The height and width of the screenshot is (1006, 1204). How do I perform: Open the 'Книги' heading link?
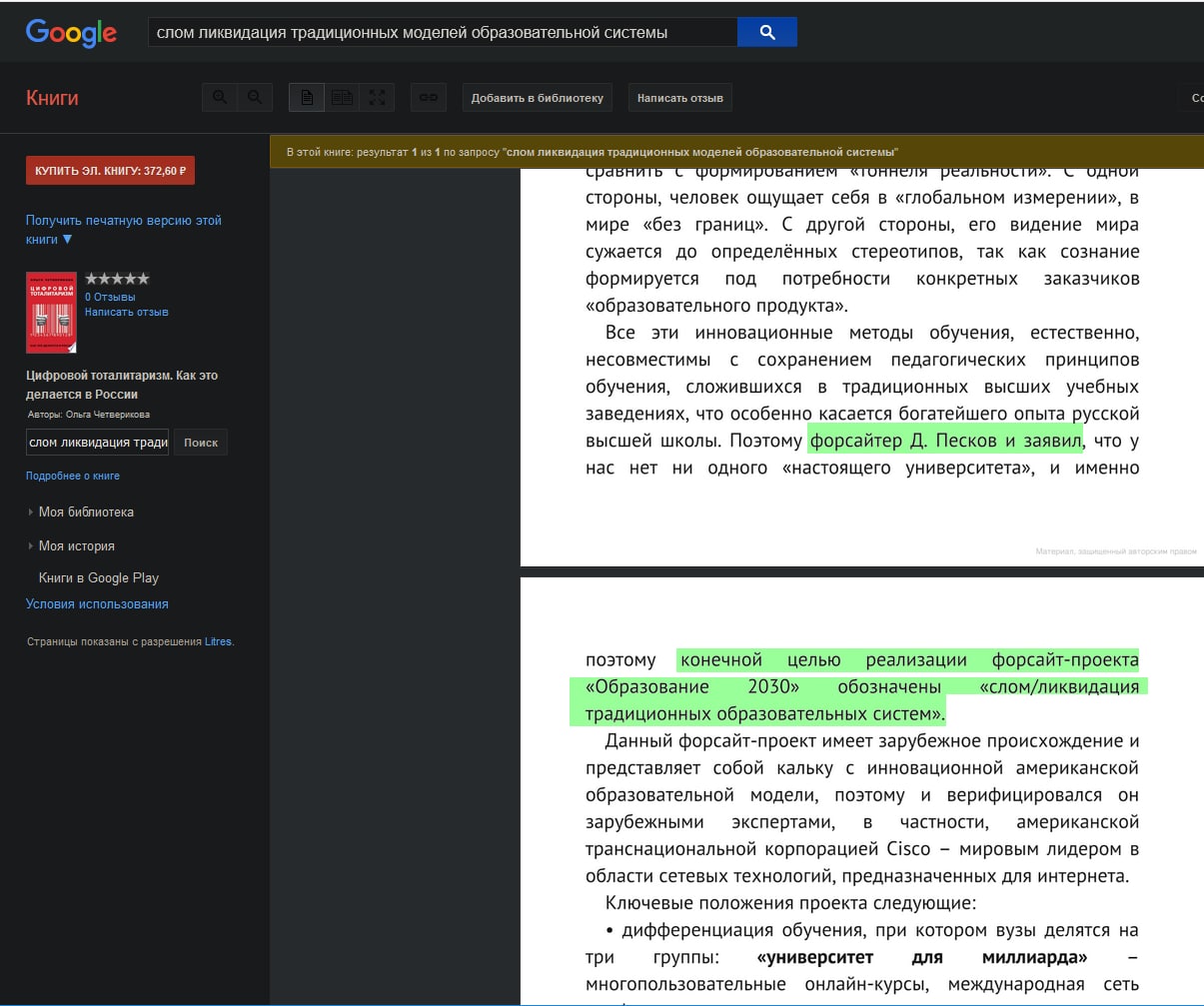tap(52, 98)
